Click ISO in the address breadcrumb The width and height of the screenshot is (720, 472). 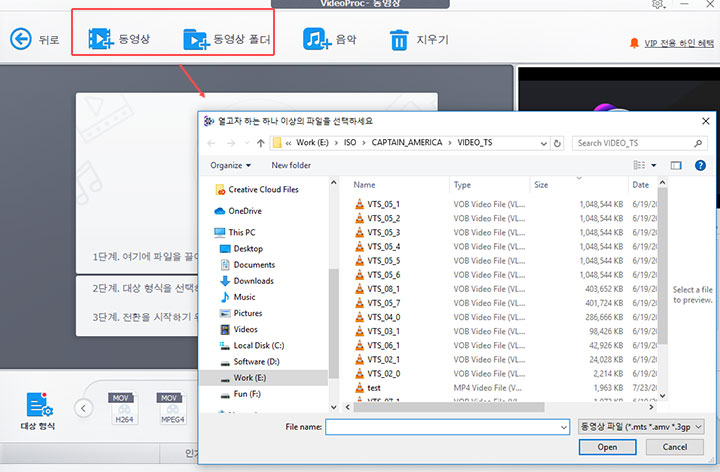350,143
